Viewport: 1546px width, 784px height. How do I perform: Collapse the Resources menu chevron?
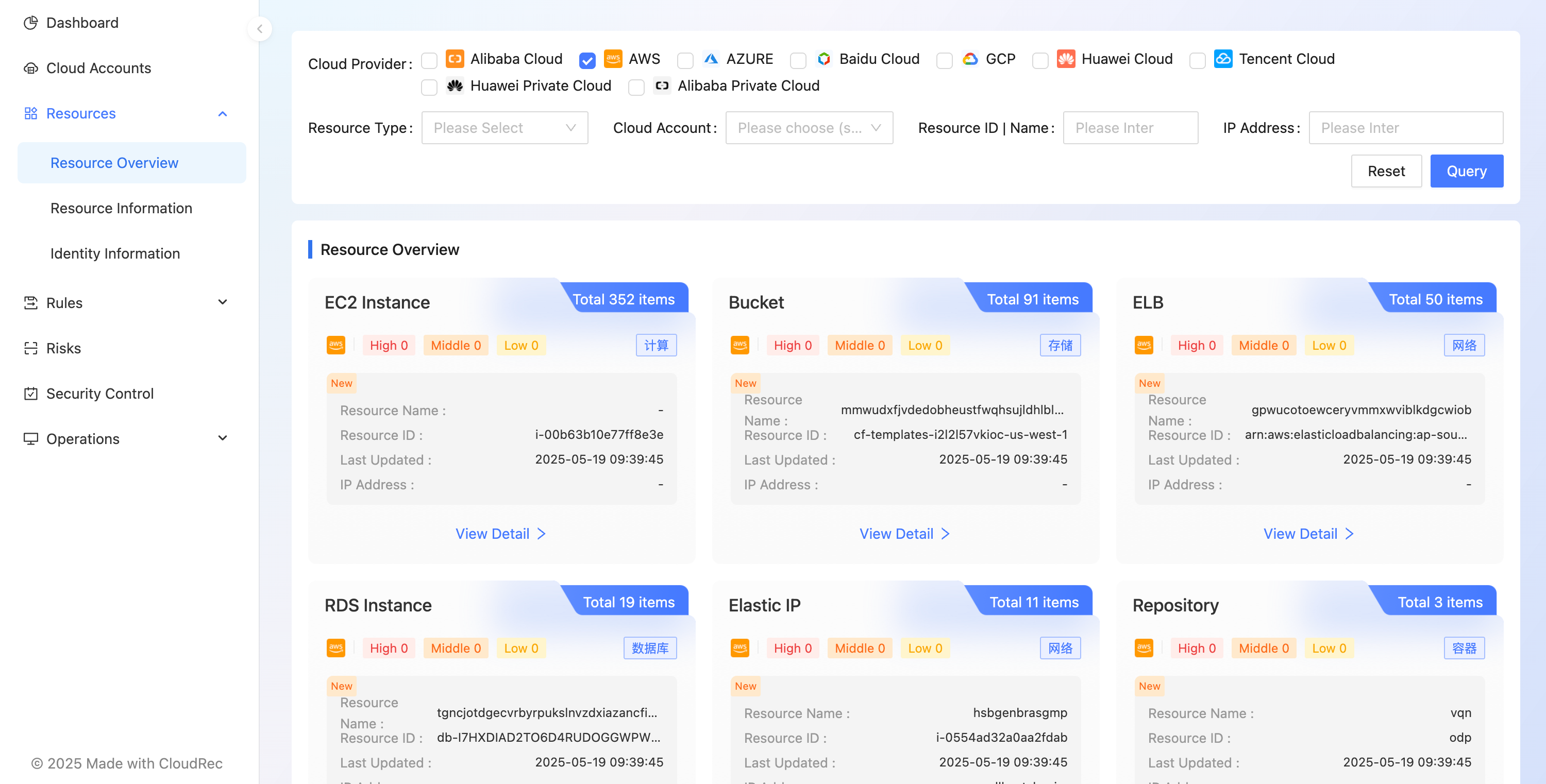[x=223, y=114]
